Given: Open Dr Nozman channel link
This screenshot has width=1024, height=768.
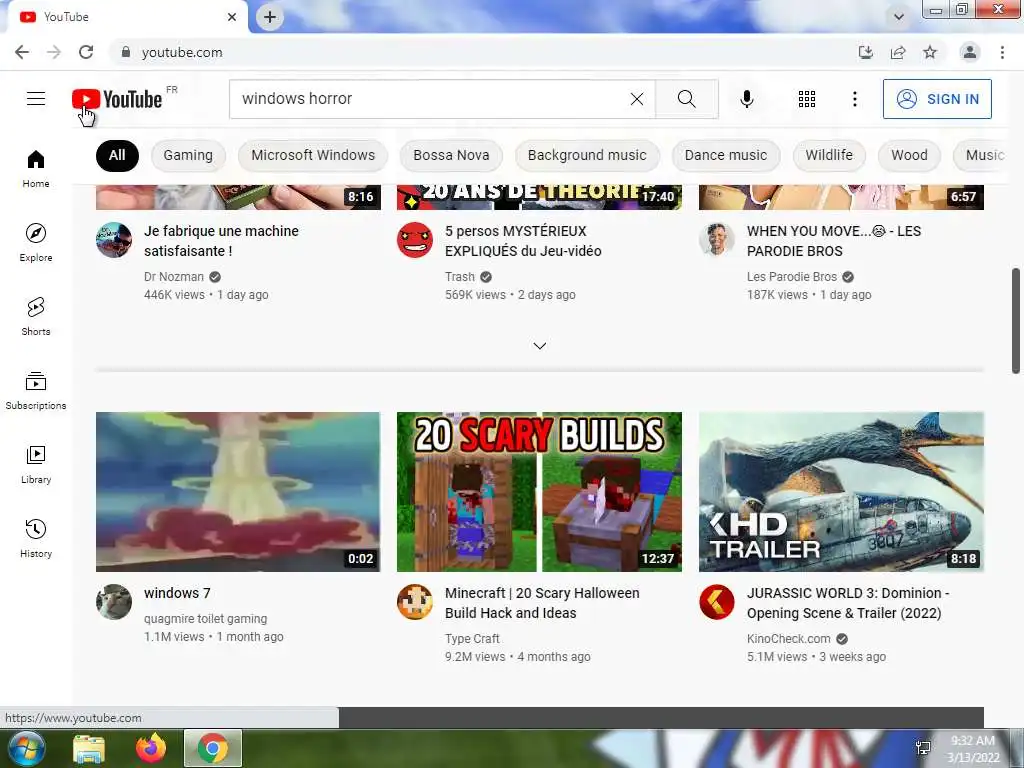Looking at the screenshot, I should click(x=174, y=277).
